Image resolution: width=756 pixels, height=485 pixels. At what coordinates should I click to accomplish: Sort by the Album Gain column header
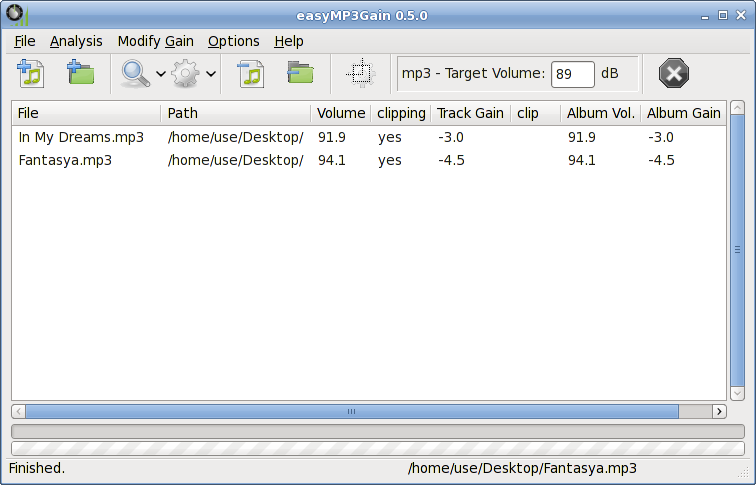pyautogui.click(x=683, y=113)
